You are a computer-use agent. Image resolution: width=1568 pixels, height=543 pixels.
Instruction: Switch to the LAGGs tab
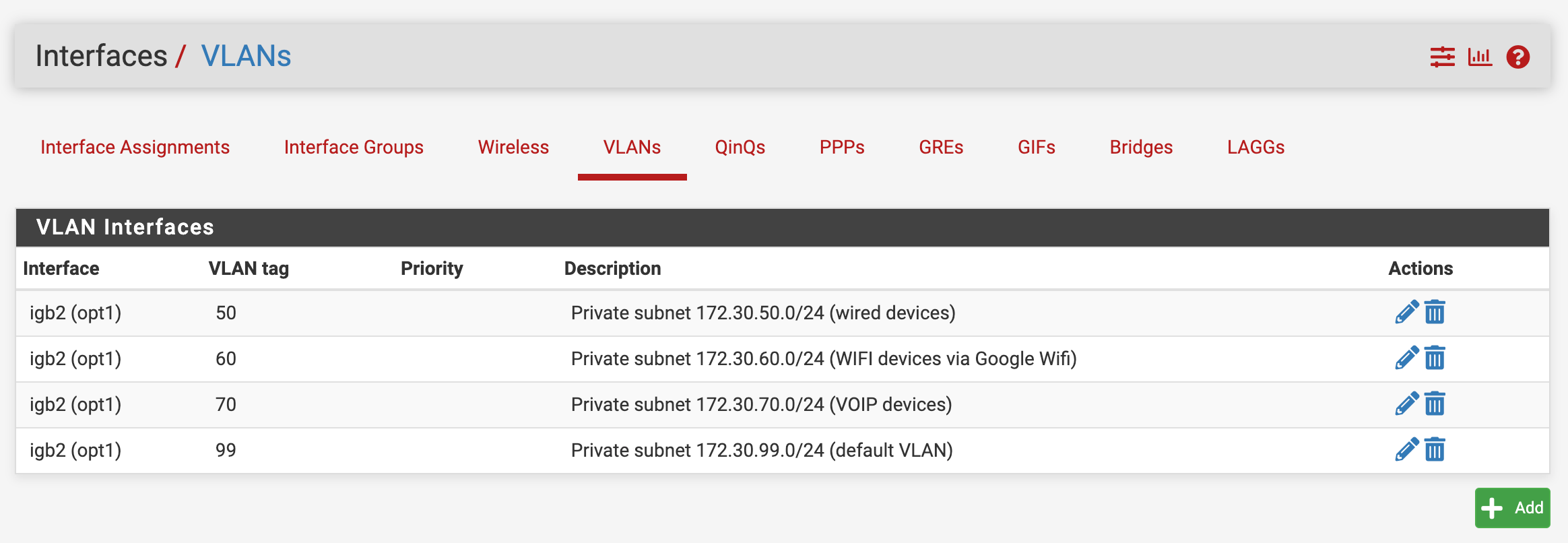pyautogui.click(x=1255, y=147)
